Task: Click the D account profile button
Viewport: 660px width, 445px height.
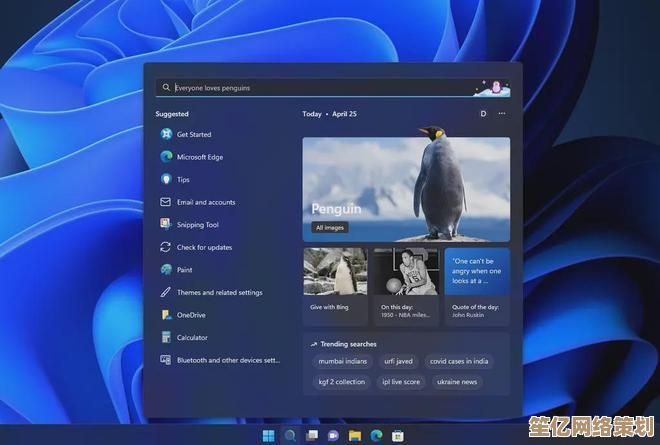Action: [x=483, y=114]
